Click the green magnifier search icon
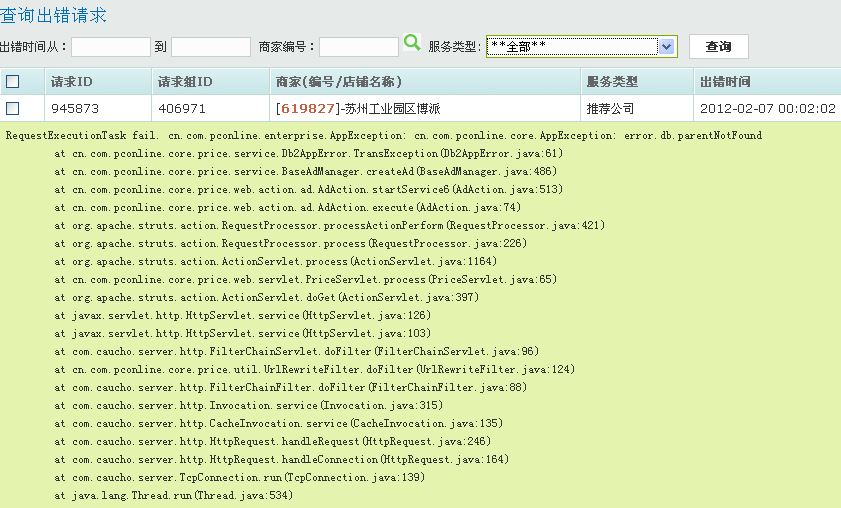Screen dimensions: 841x508 411,43
